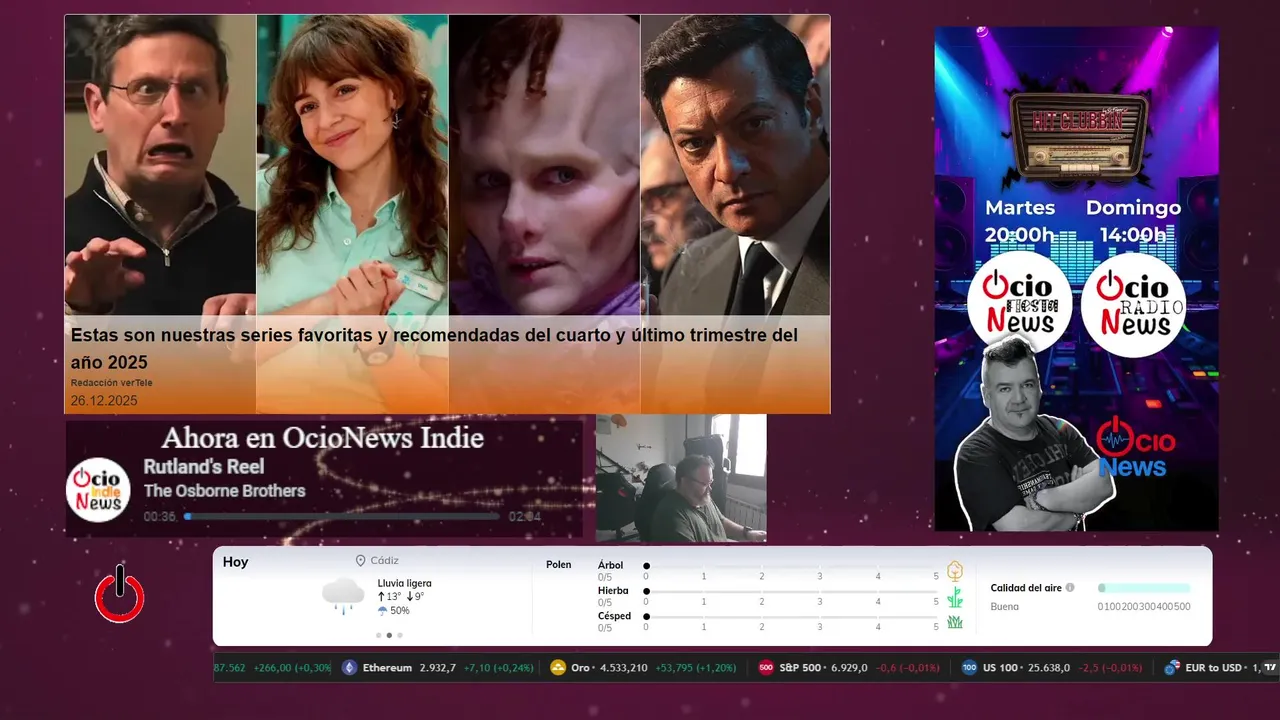This screenshot has width=1280, height=720.
Task: Click the umbrella precipitation icon
Action: (x=383, y=610)
